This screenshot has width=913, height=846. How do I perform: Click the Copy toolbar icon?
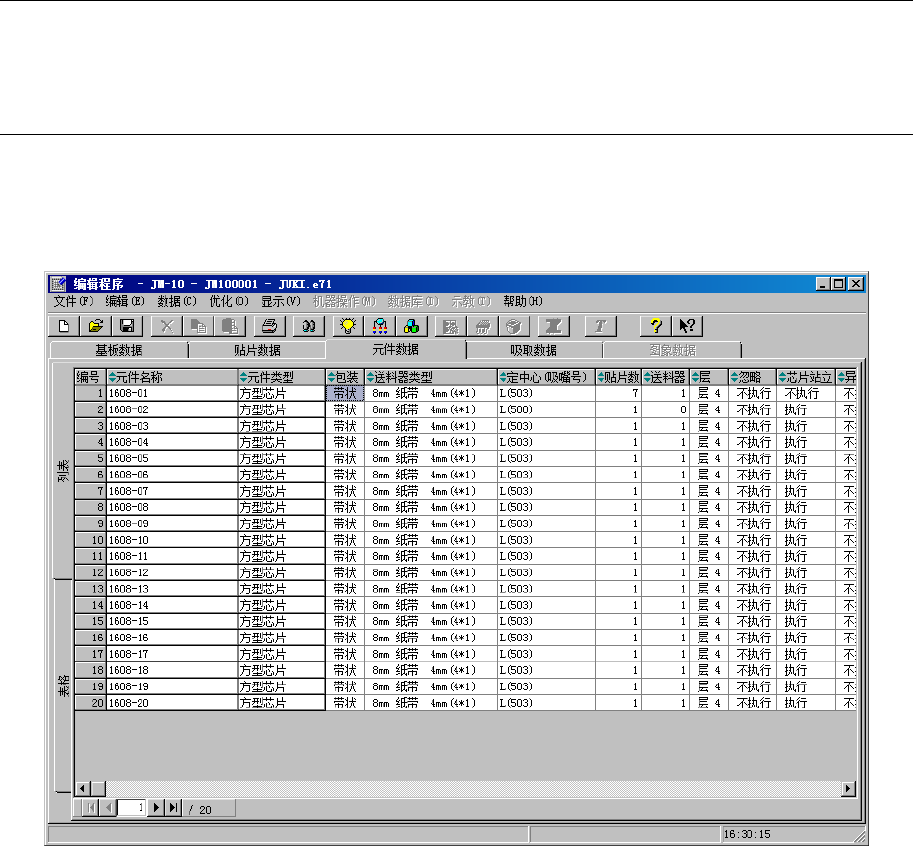tap(199, 326)
